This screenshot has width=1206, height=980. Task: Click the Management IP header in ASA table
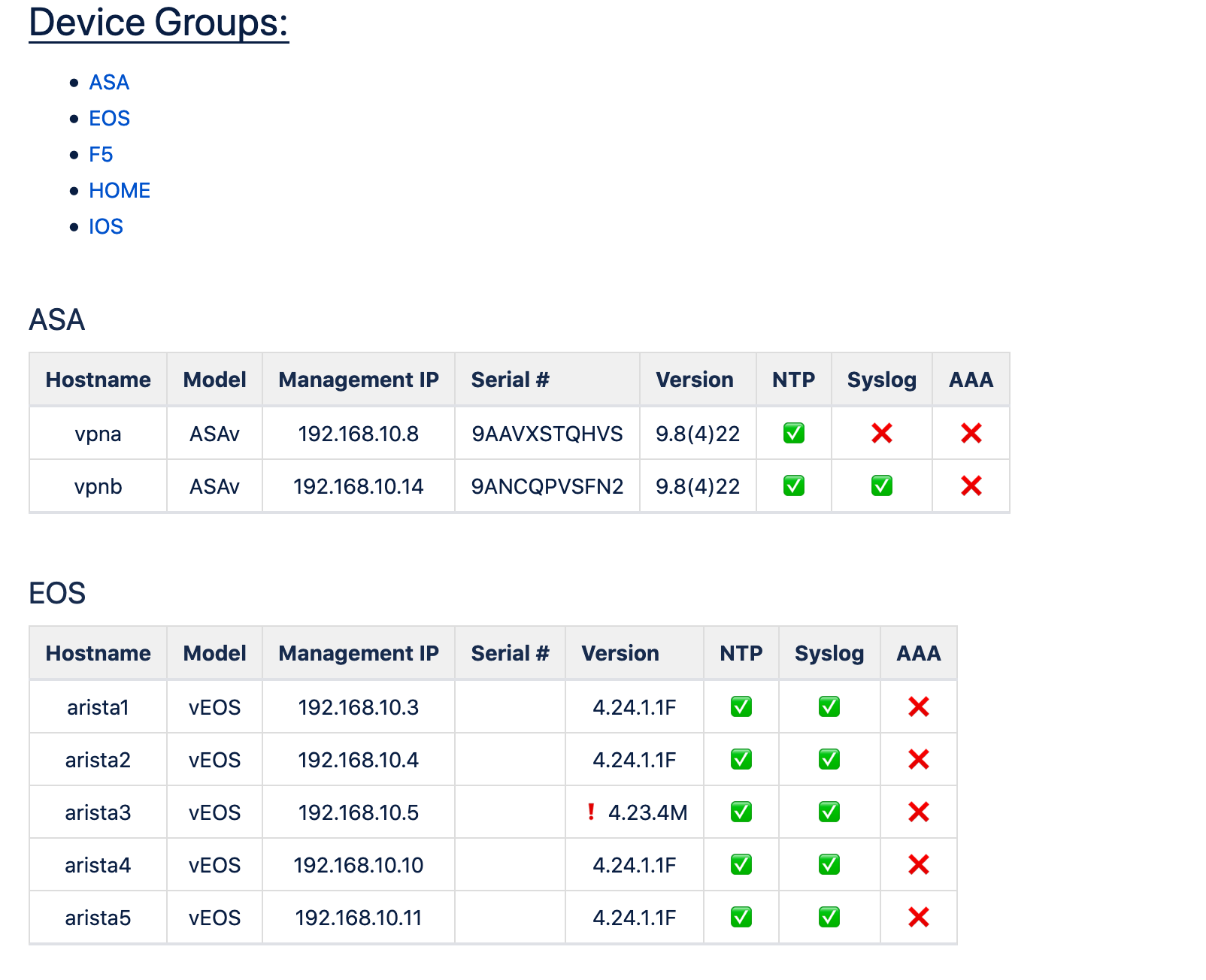(359, 380)
